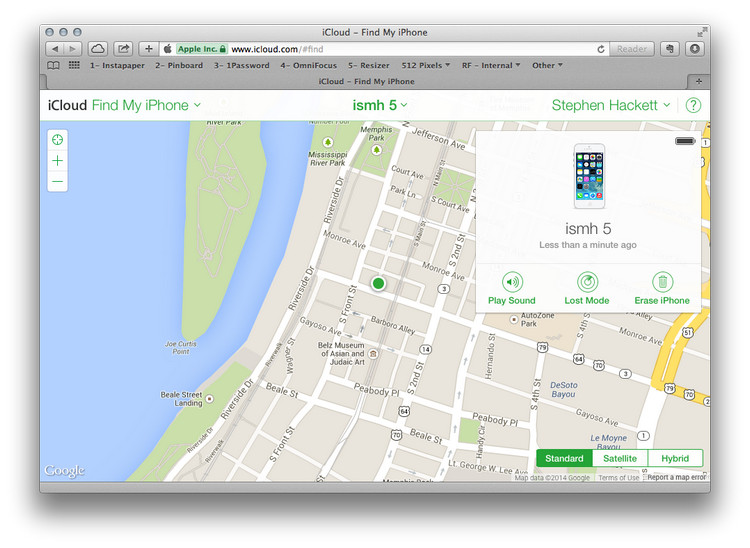
Task: Open the iCloud tabs cloud button
Action: tap(98, 49)
